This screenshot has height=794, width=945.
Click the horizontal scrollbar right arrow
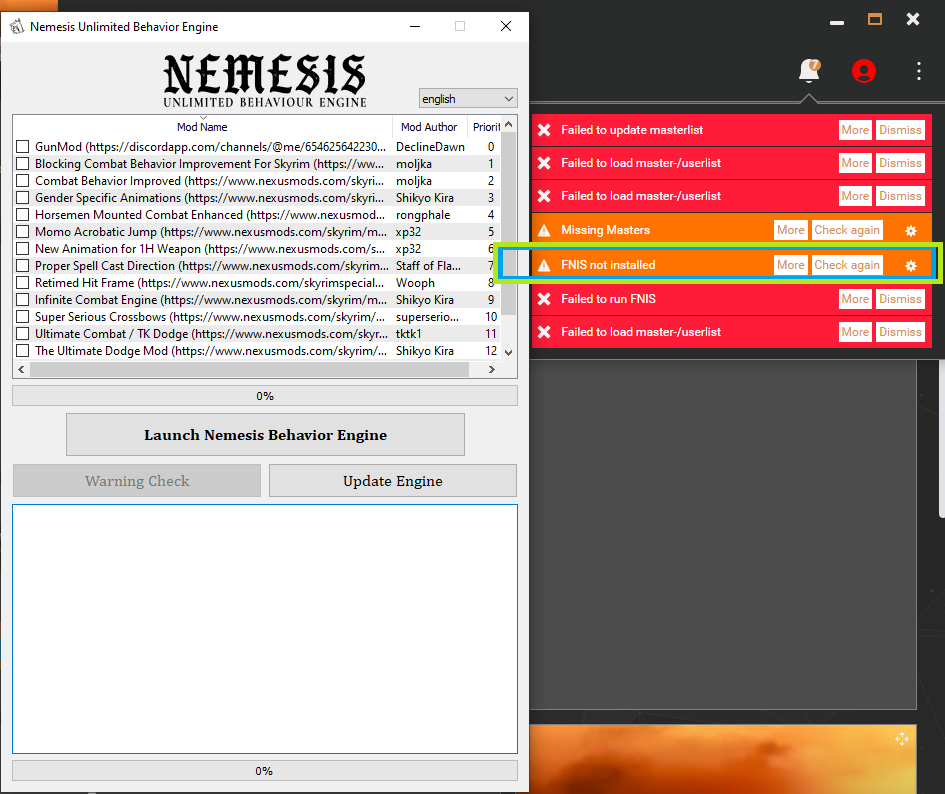tap(492, 370)
